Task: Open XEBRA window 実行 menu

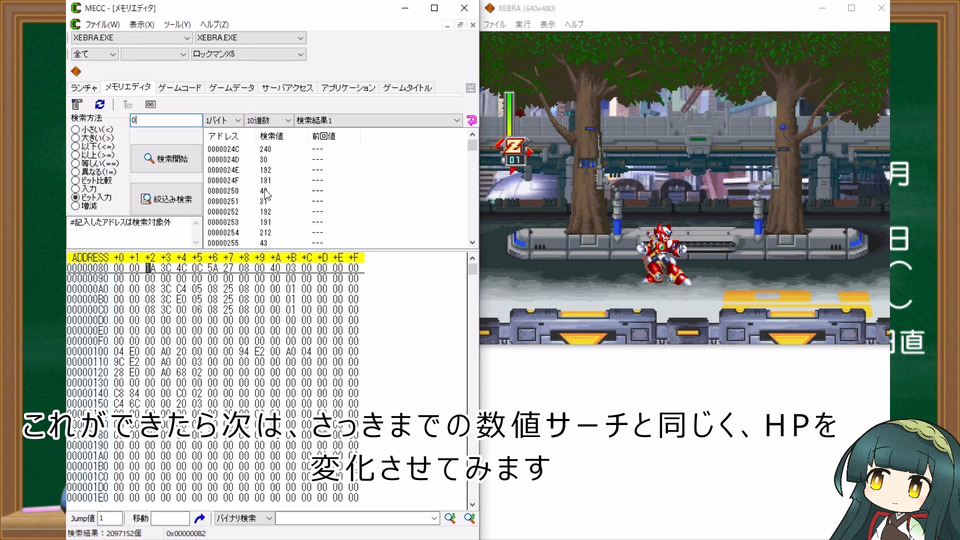Action: click(523, 24)
